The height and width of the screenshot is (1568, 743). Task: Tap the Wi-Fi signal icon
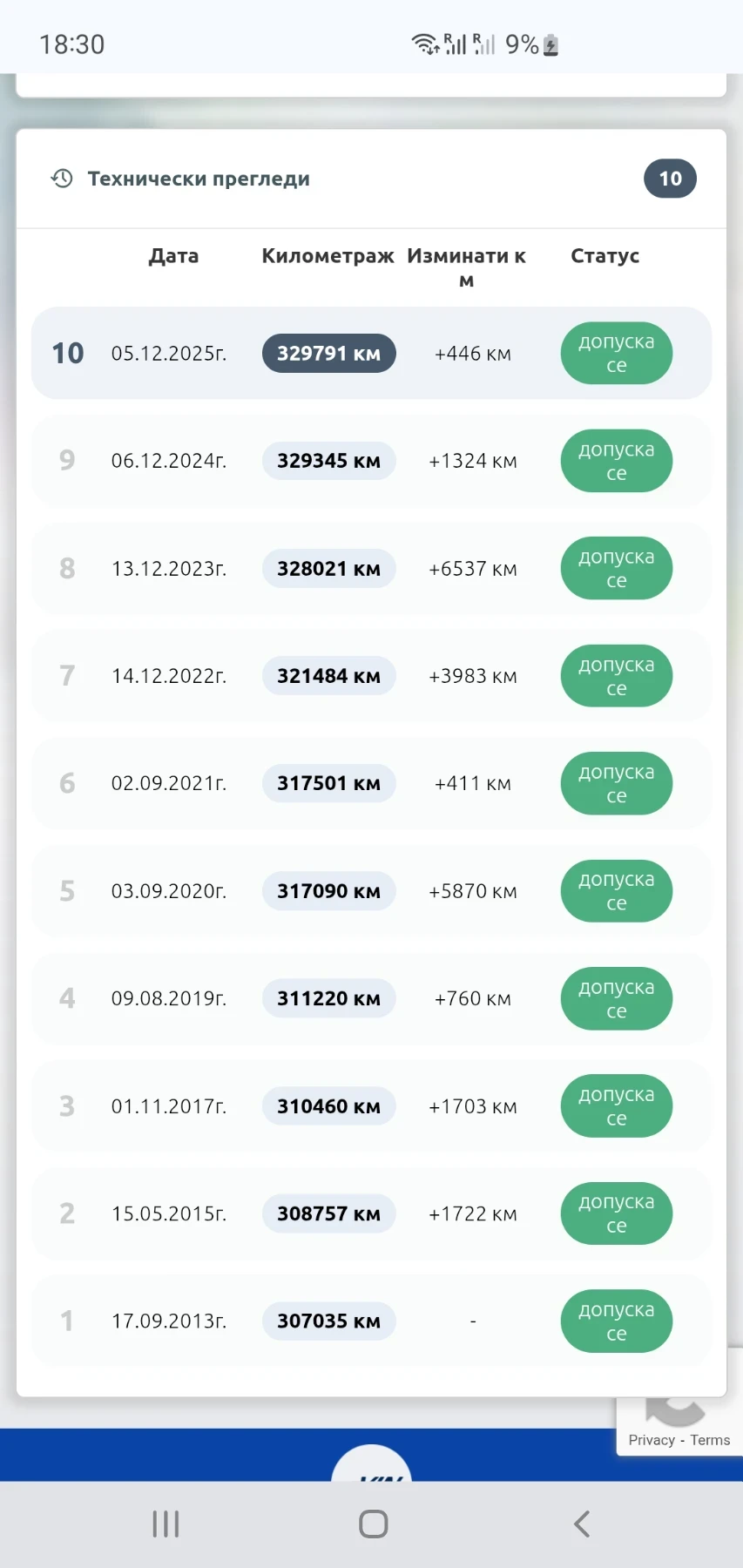click(424, 44)
